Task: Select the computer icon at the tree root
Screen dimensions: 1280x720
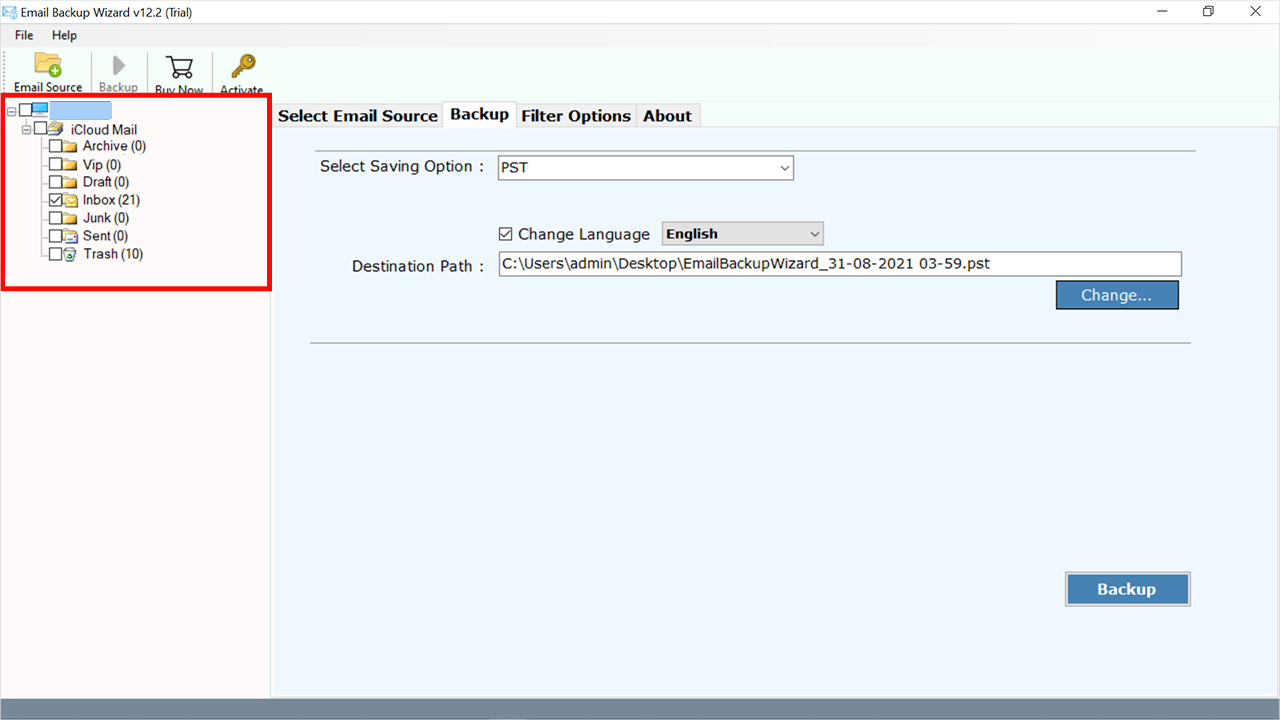Action: 40,110
